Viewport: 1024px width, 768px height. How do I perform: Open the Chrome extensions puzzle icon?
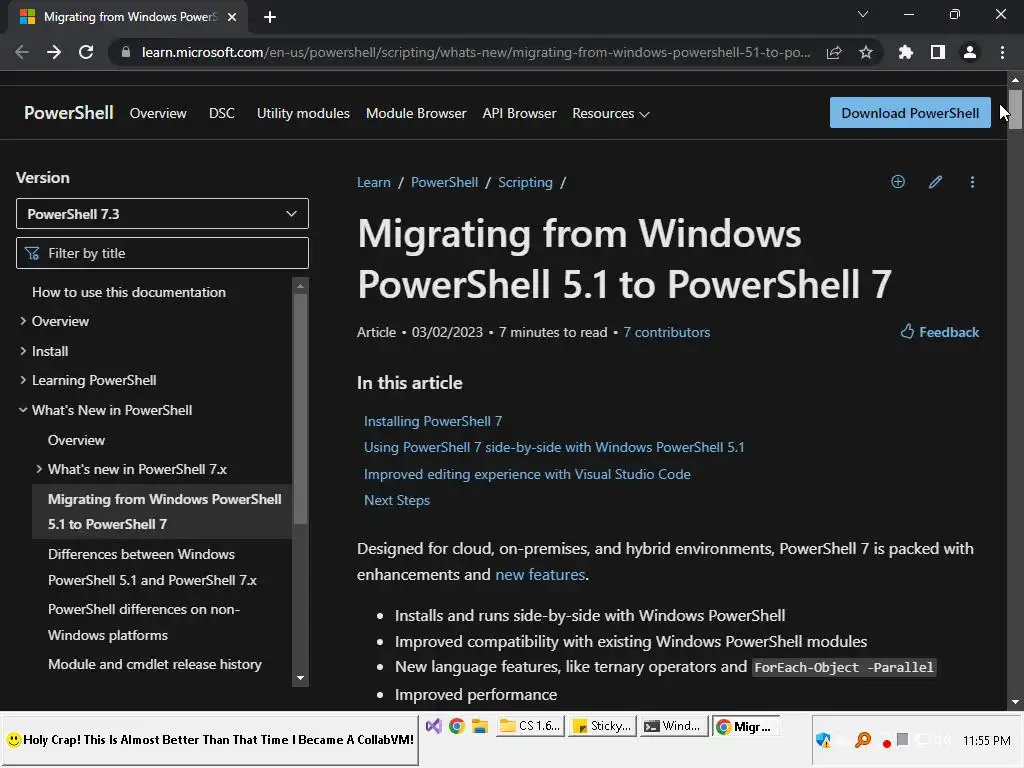[x=905, y=52]
